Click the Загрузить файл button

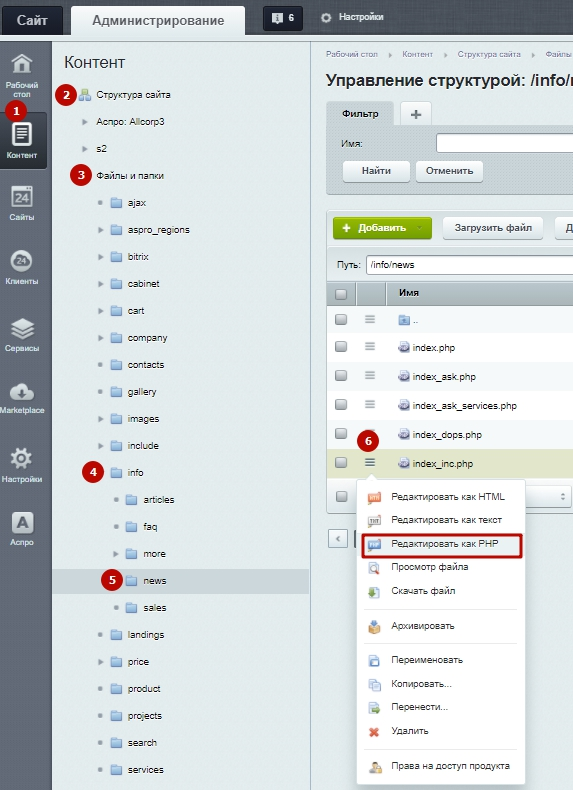point(493,228)
